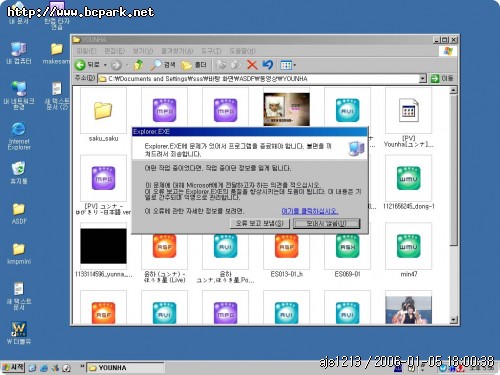Click the Internet Explorer quick launch icon
This screenshot has width=500, height=375.
[44, 368]
